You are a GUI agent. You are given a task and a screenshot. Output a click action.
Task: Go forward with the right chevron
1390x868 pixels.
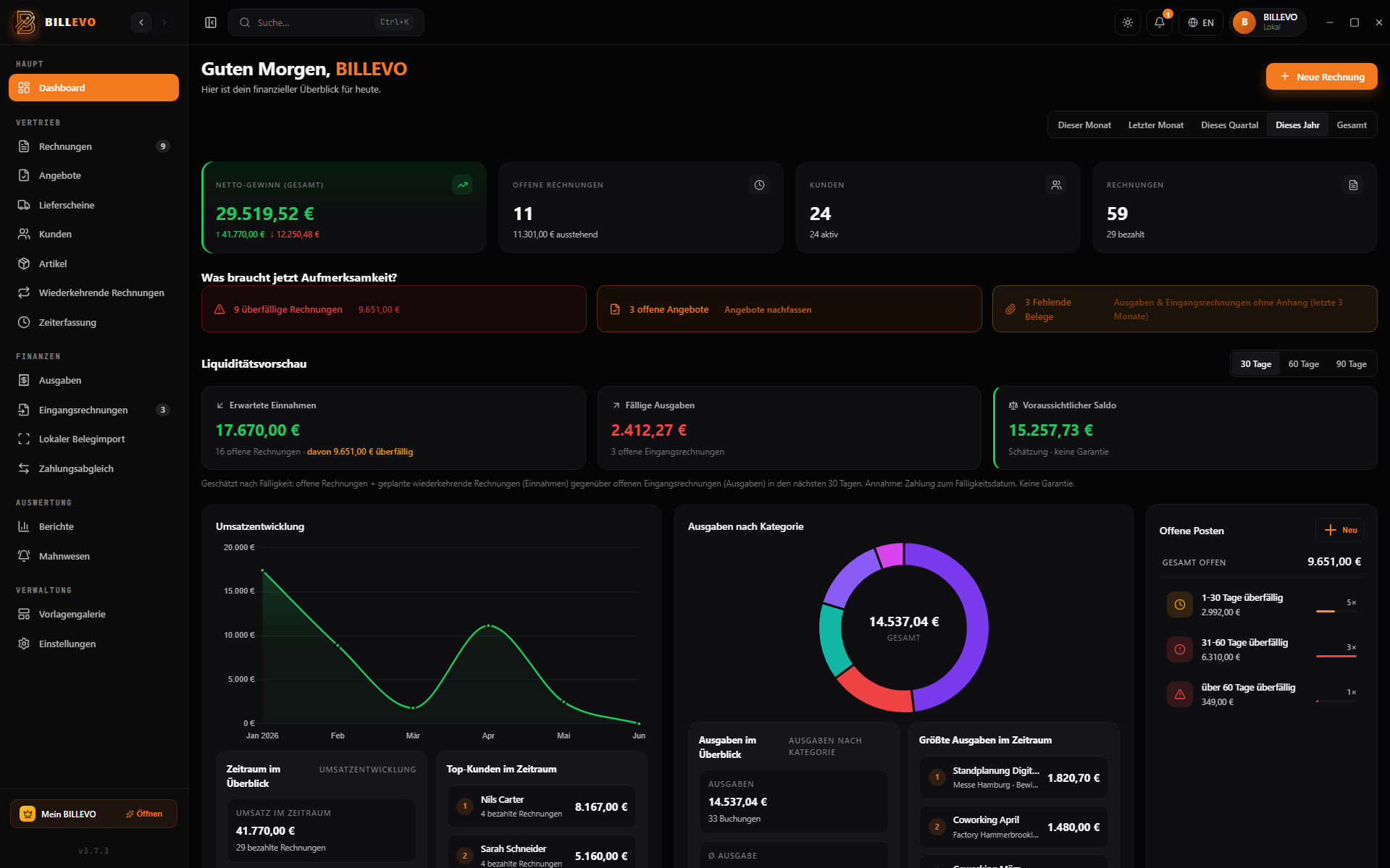click(x=164, y=22)
